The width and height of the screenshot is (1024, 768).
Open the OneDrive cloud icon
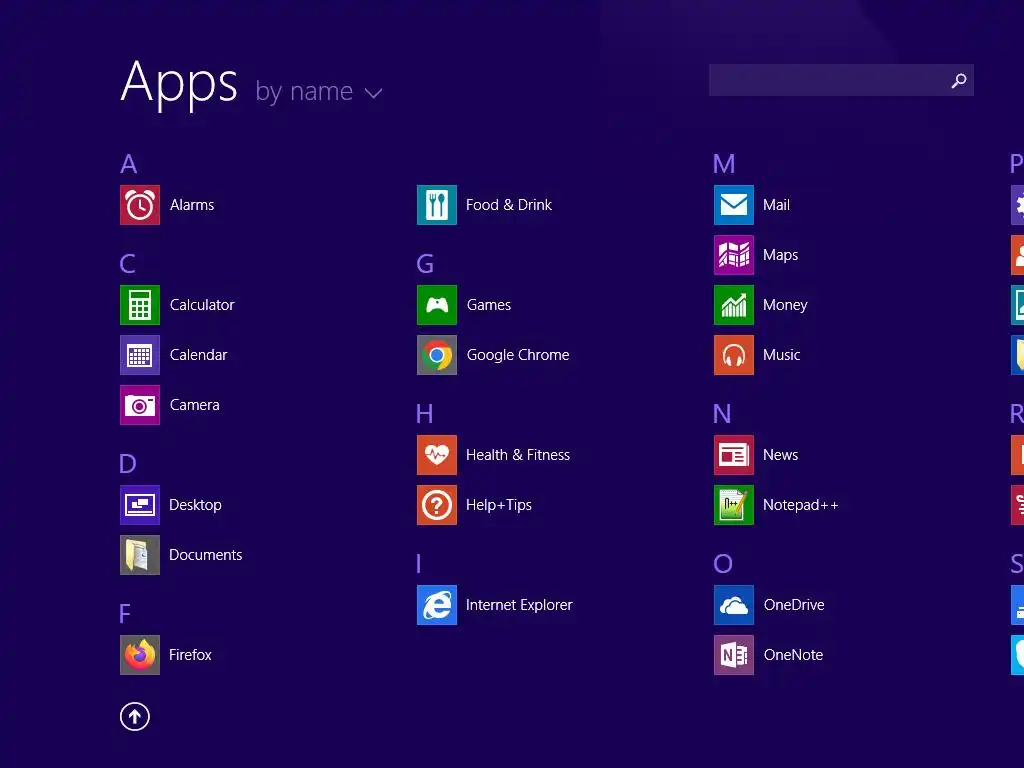tap(734, 605)
